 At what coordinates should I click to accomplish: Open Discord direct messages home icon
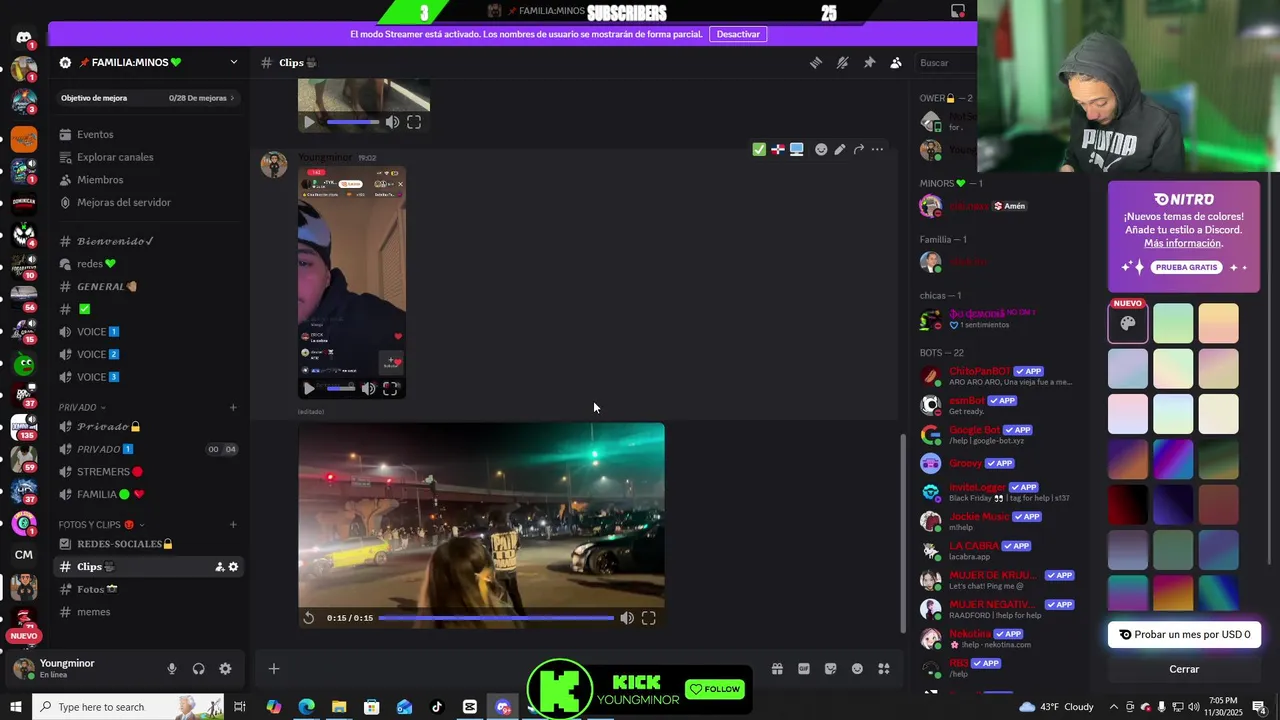[24, 38]
